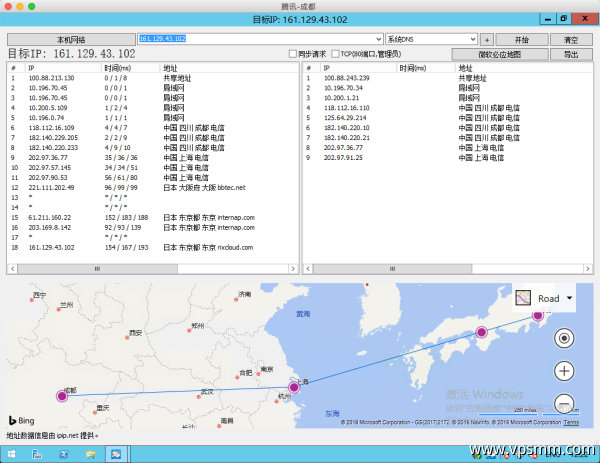Screen dimensions: 600x463
Task: Select left row with IP 118.112.16.109
Action: [153, 128]
